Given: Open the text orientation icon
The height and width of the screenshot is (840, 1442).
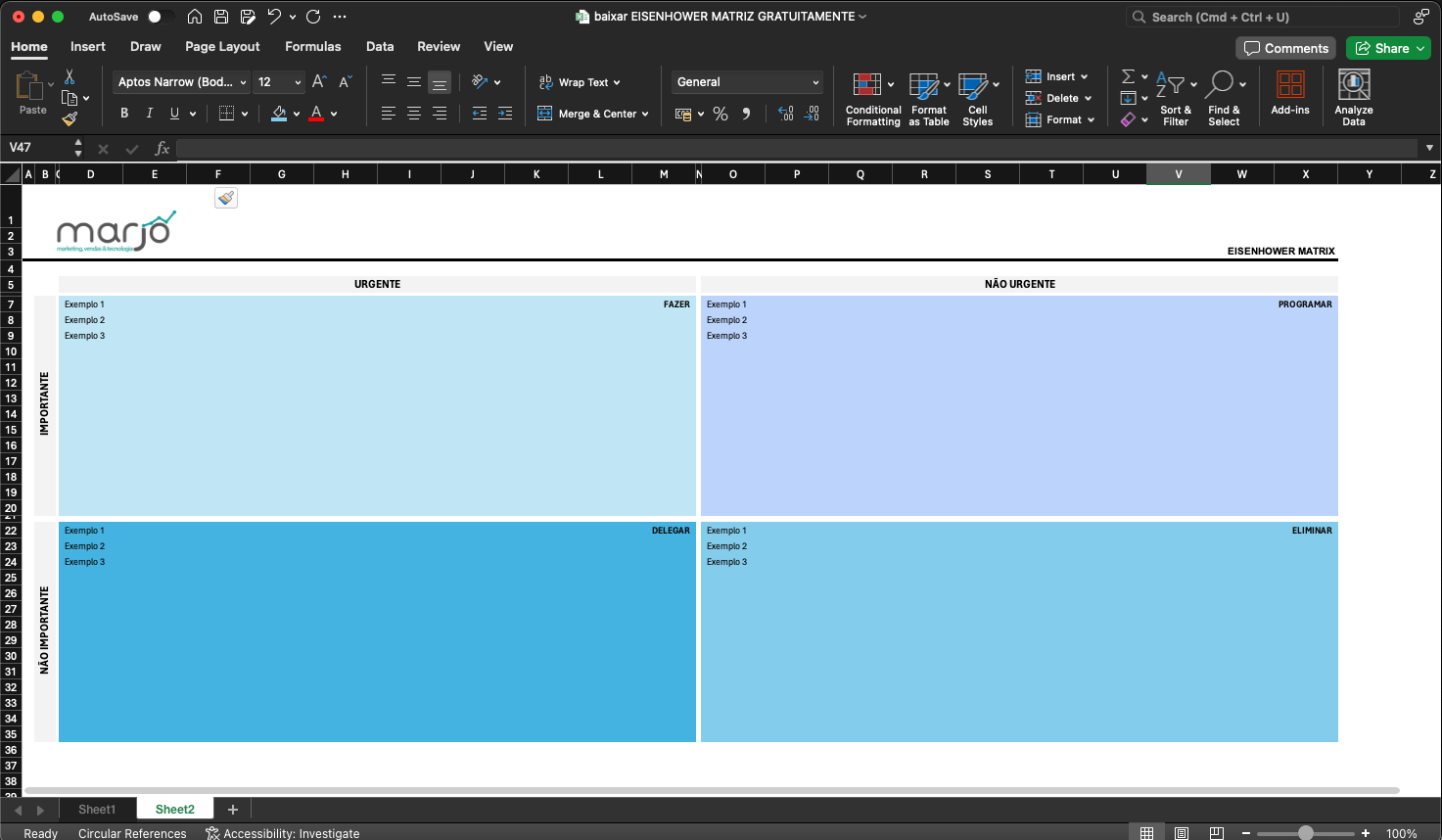Looking at the screenshot, I should 480,82.
